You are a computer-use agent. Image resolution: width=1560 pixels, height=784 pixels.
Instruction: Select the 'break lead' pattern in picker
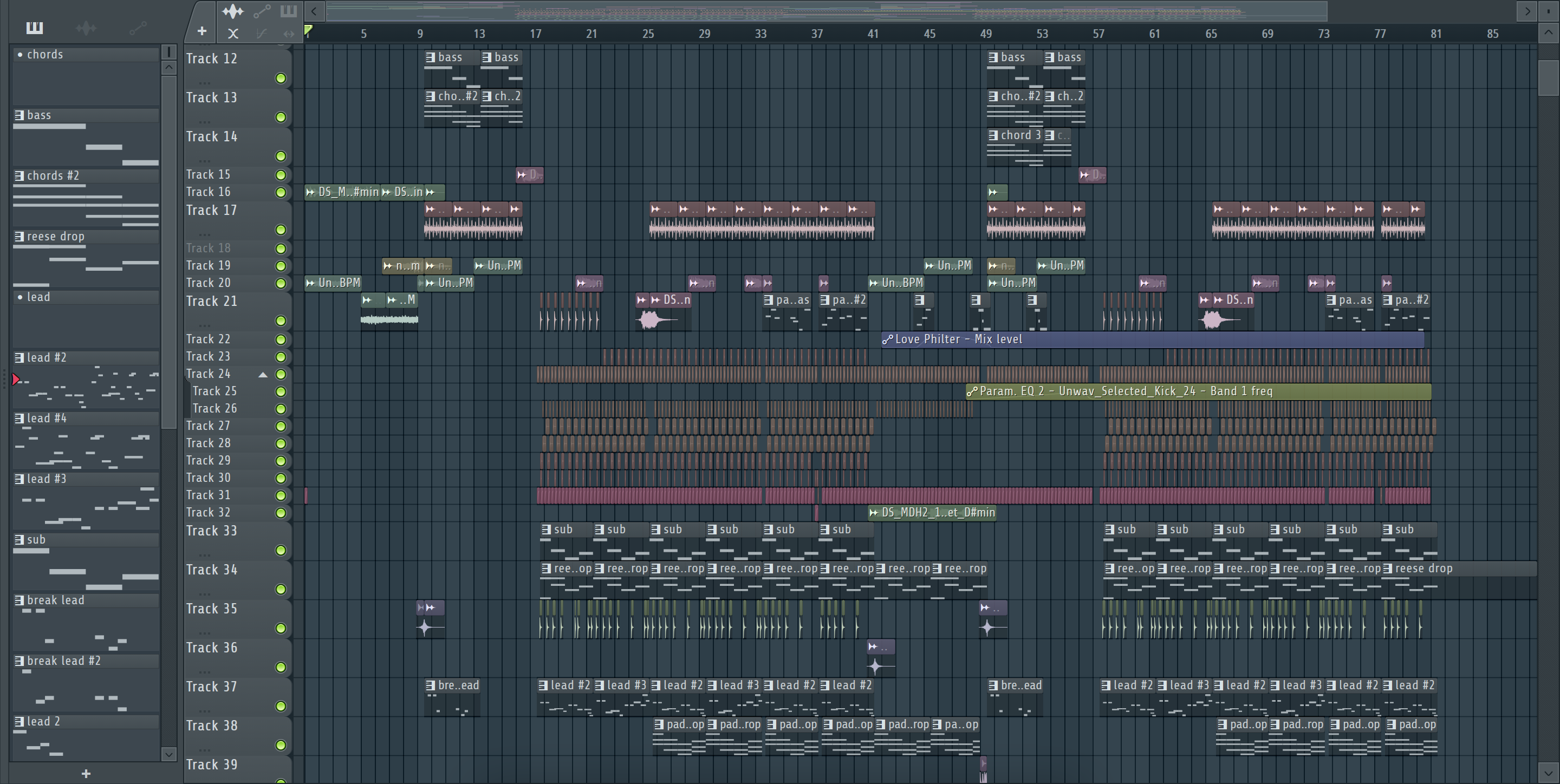coord(56,600)
